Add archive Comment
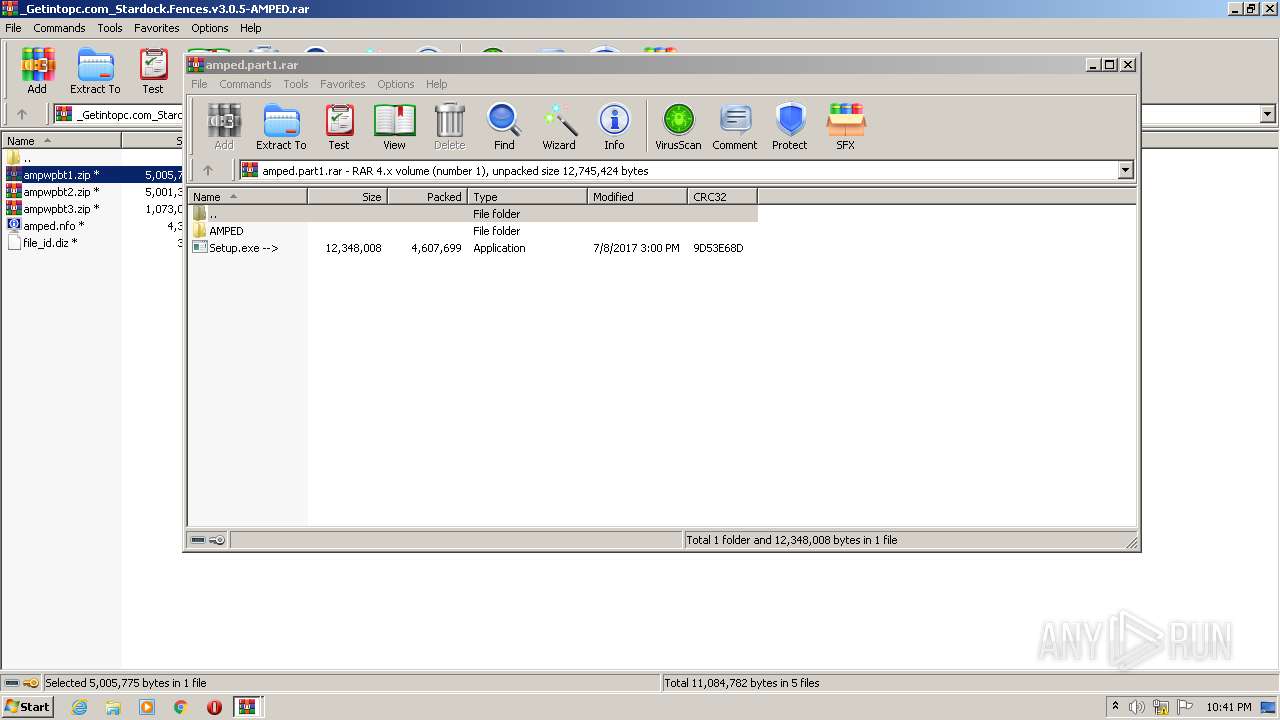This screenshot has width=1280, height=720. (735, 127)
